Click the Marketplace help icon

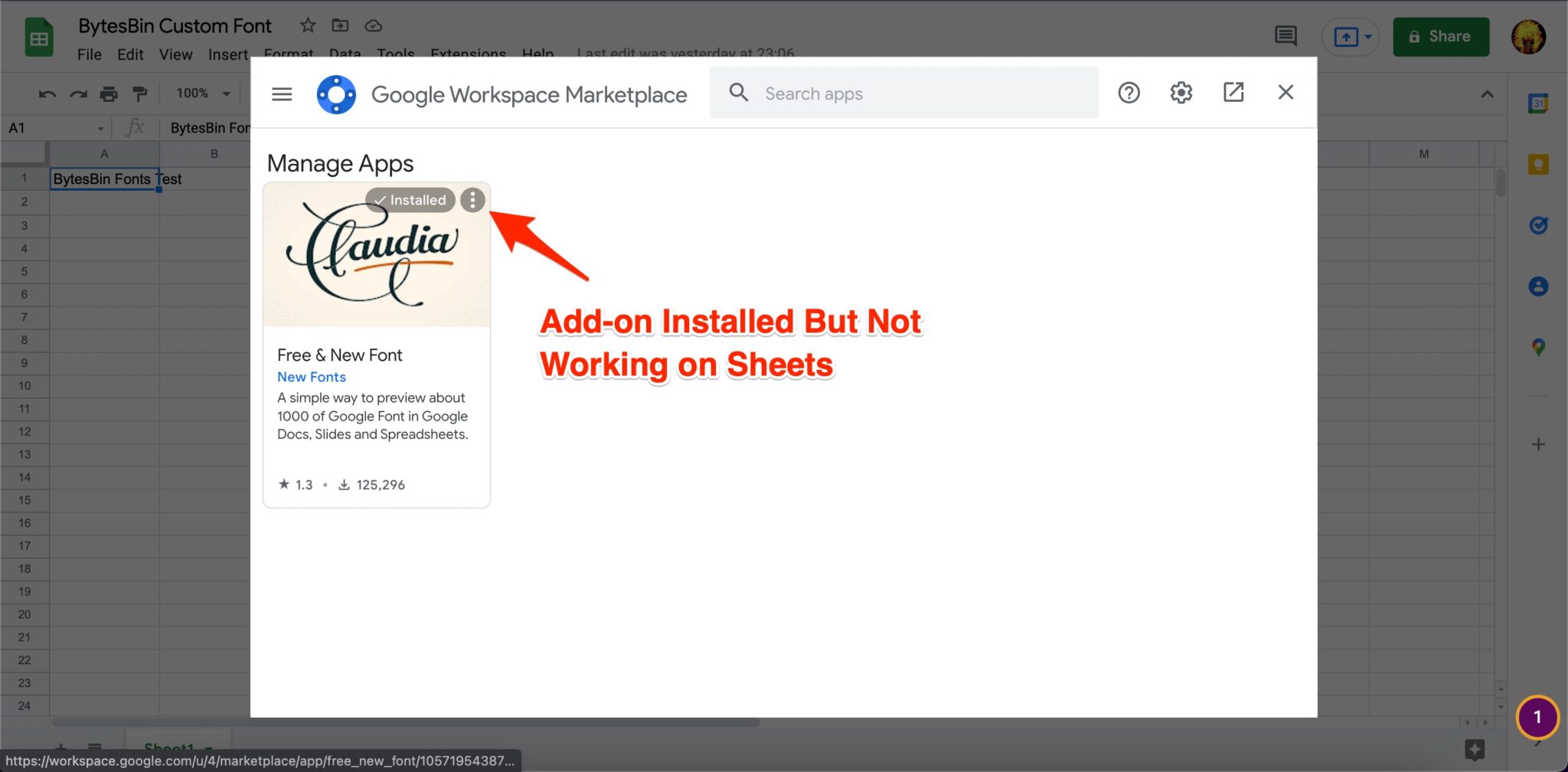coord(1129,93)
